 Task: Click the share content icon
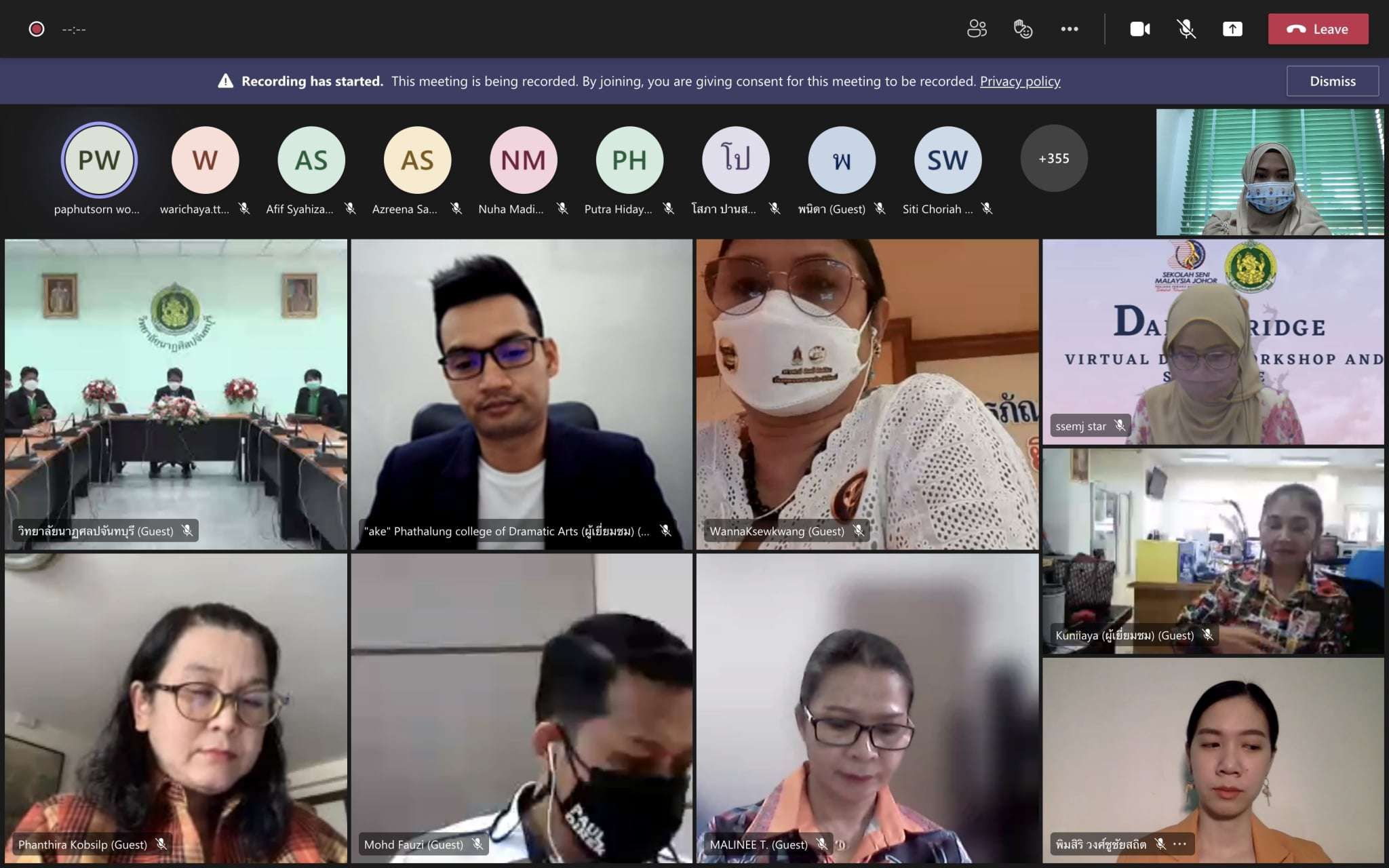point(1232,29)
